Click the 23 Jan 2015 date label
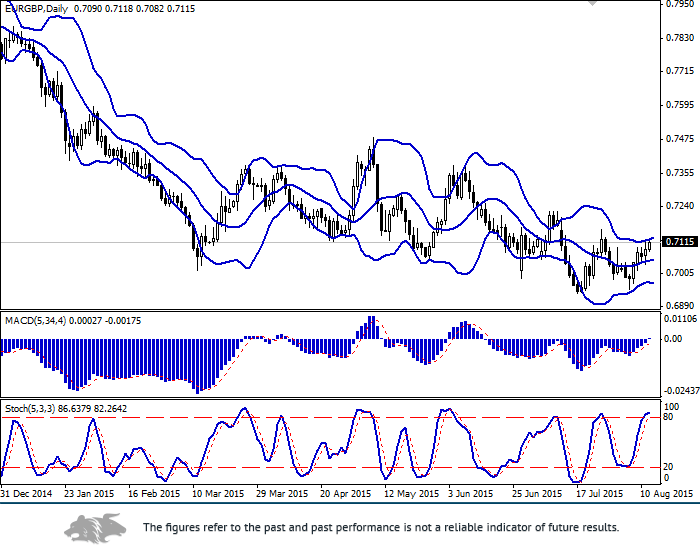 89,494
